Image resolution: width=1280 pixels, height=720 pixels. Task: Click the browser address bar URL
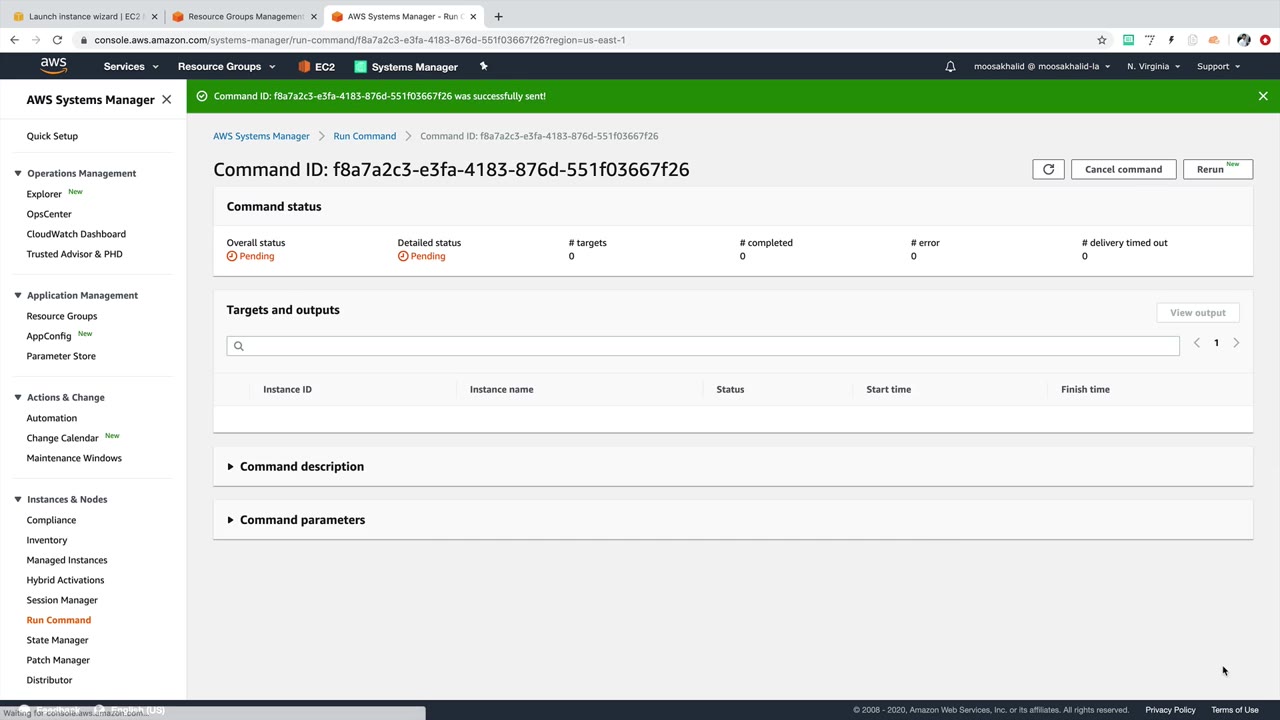click(360, 40)
